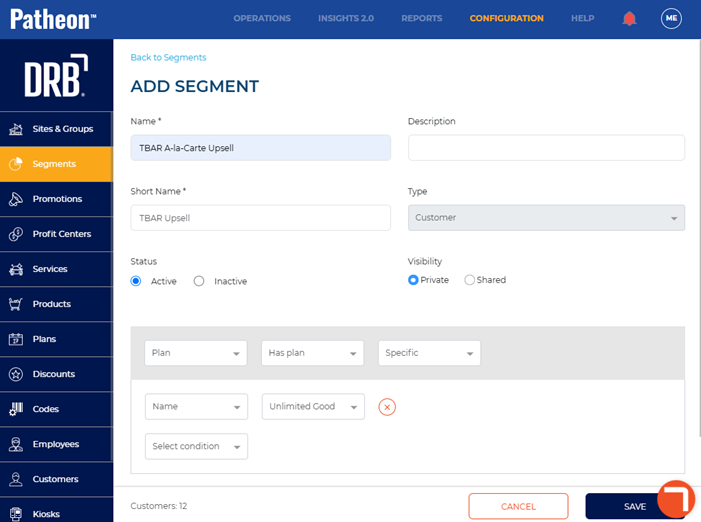Switch to the Reports tab
The height and width of the screenshot is (522, 701).
click(422, 18)
